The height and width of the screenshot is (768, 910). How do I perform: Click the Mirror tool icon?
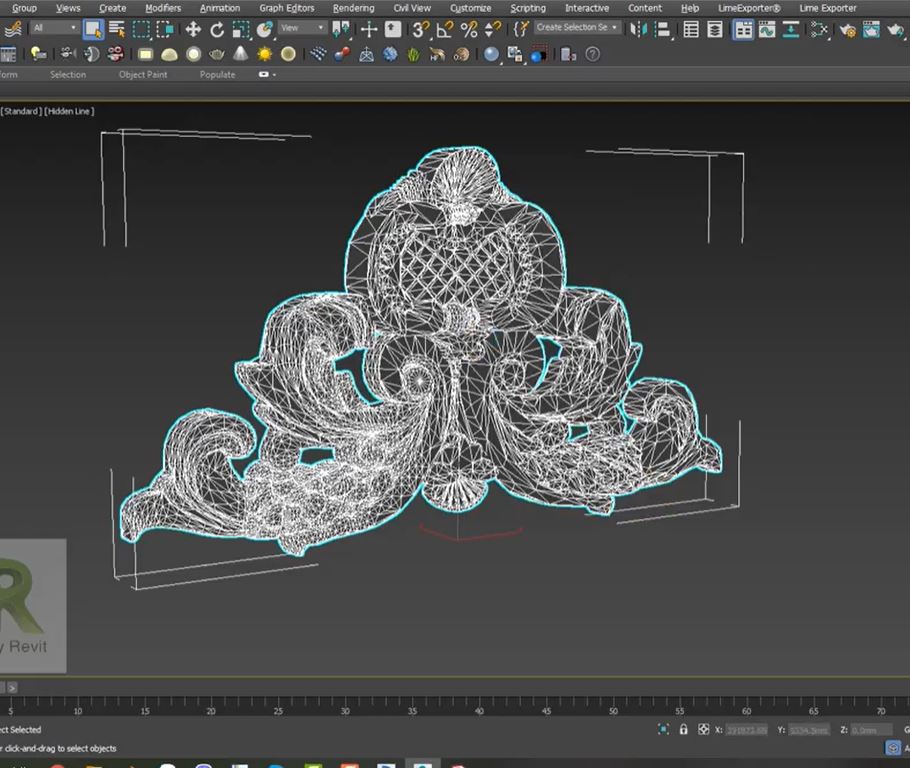click(x=637, y=29)
